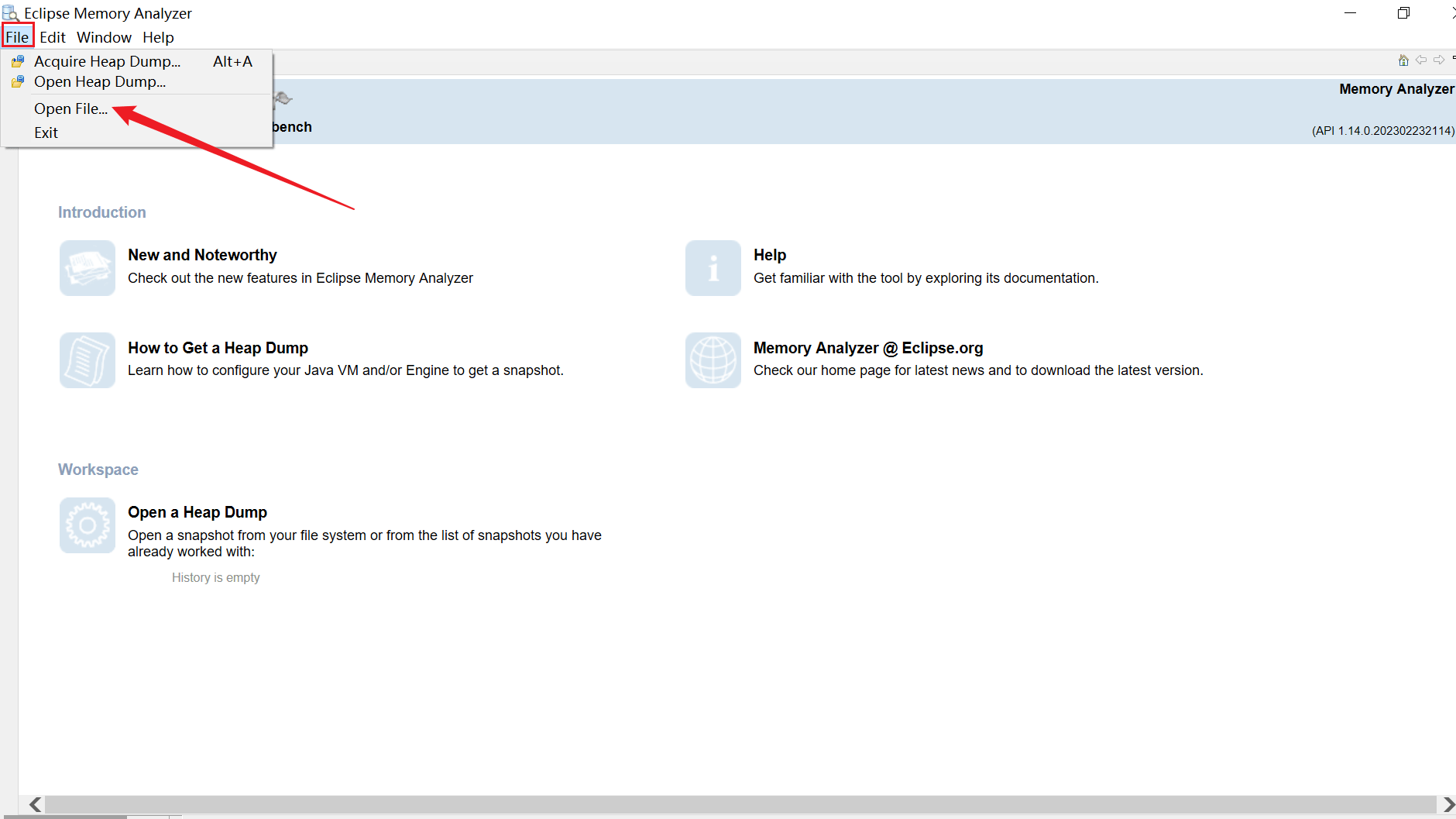Choose Open File from the menu
1456x819 pixels.
point(70,109)
